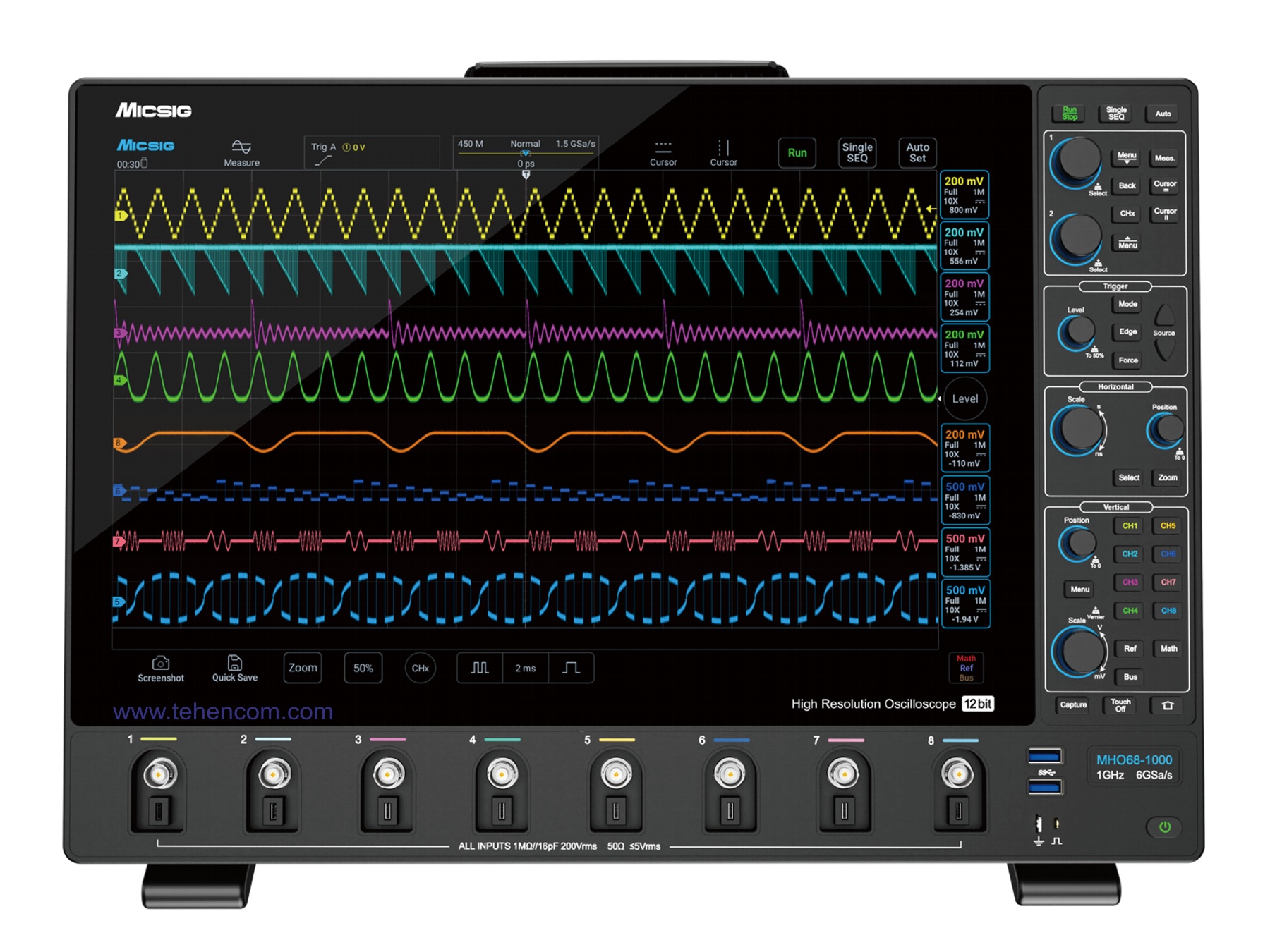Tap the blue channel 5 waveform marker
1270x952 pixels.
[119, 602]
